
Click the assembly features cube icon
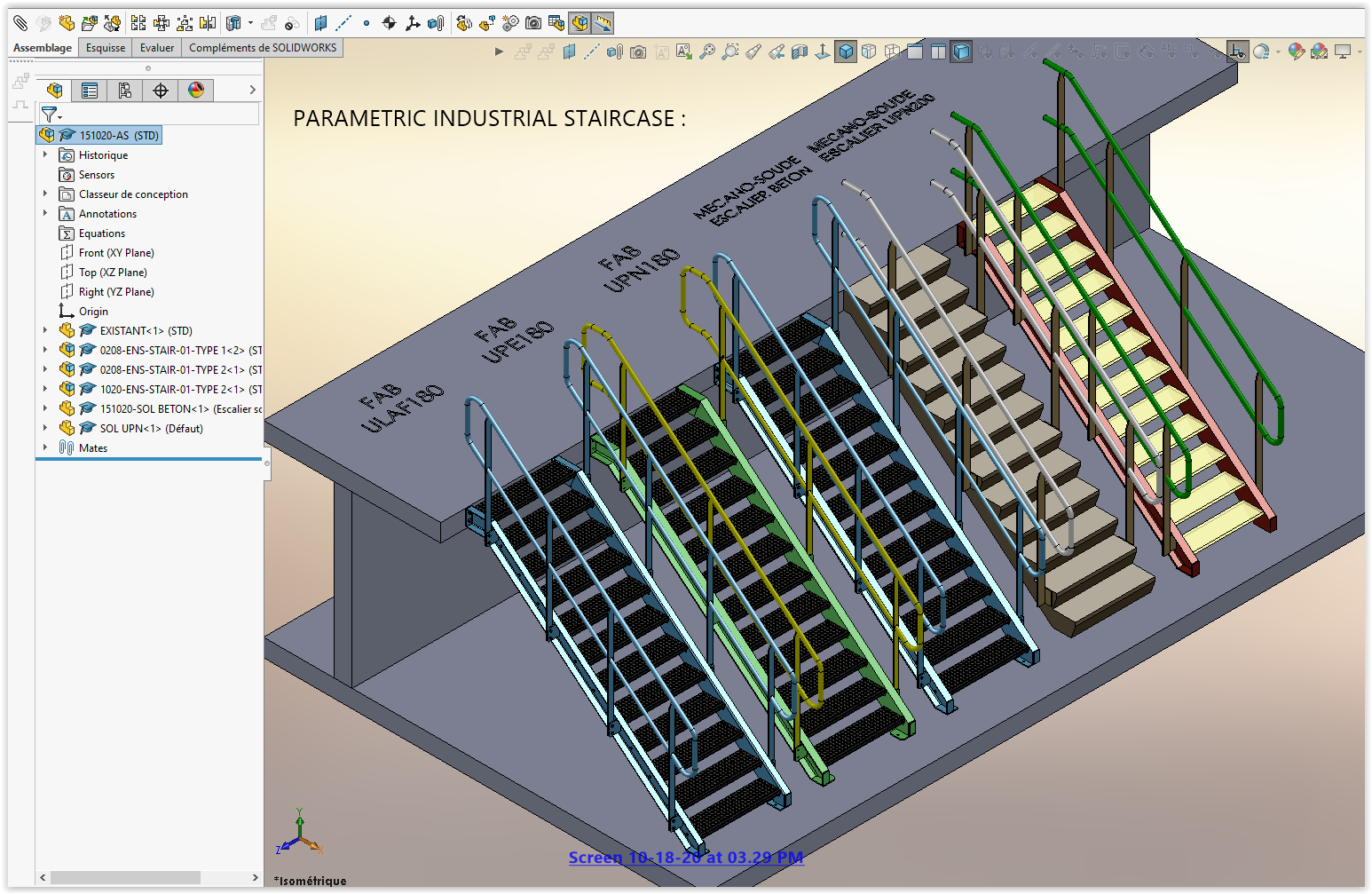pos(233,23)
